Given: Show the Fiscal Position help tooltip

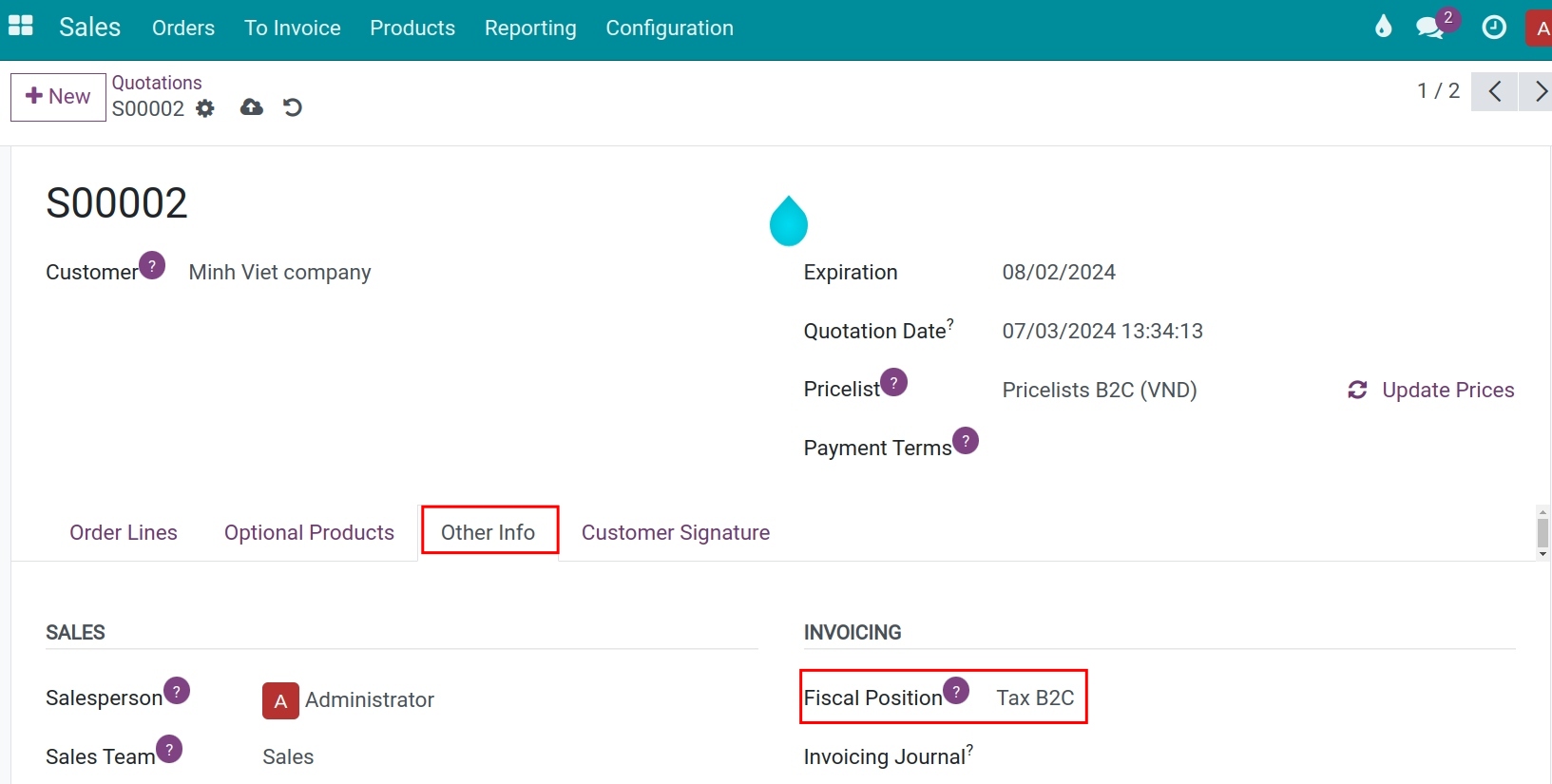Looking at the screenshot, I should tap(956, 691).
